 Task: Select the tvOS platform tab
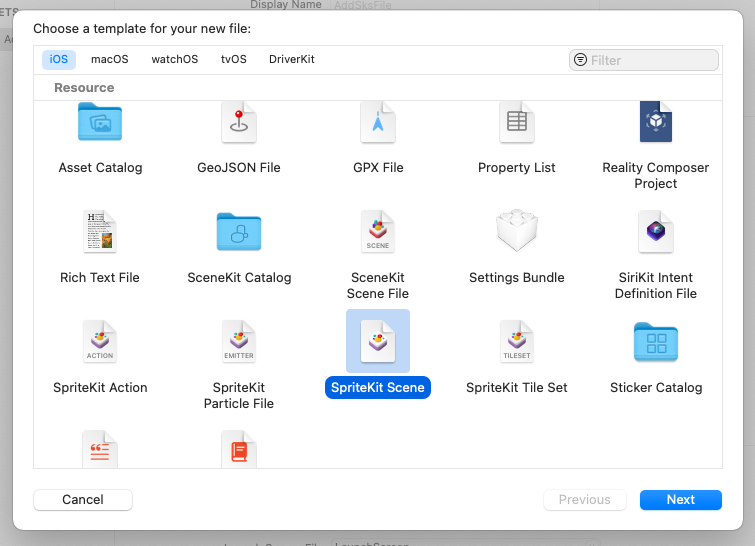(x=234, y=60)
